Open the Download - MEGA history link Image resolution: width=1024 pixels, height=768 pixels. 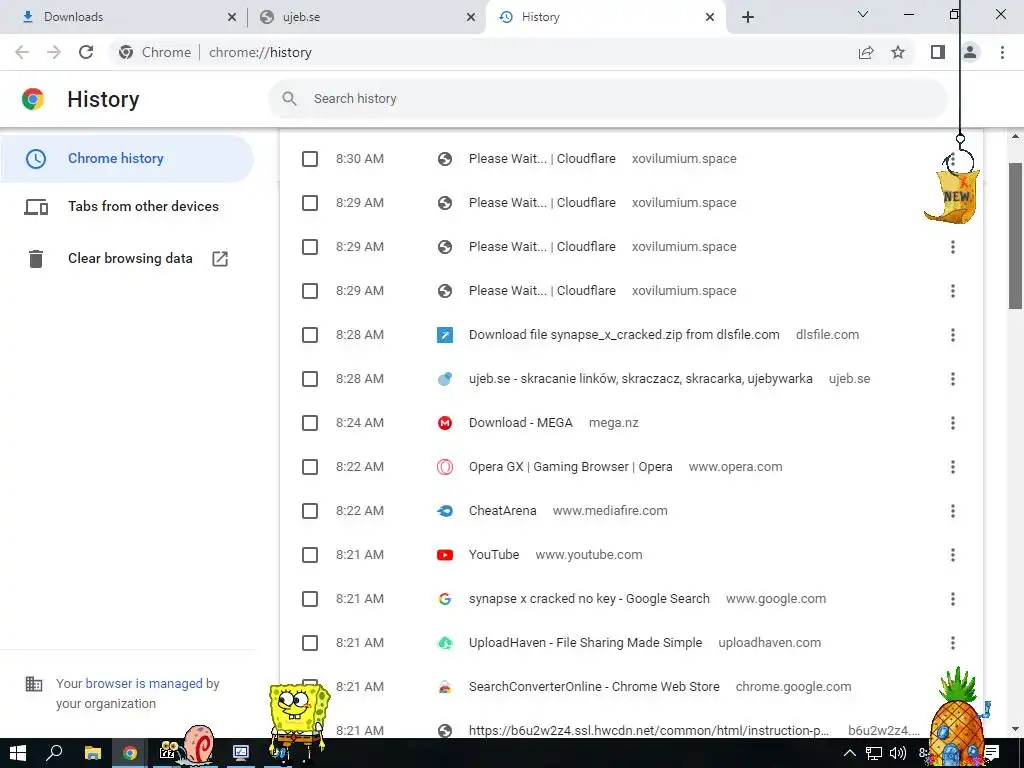(520, 423)
